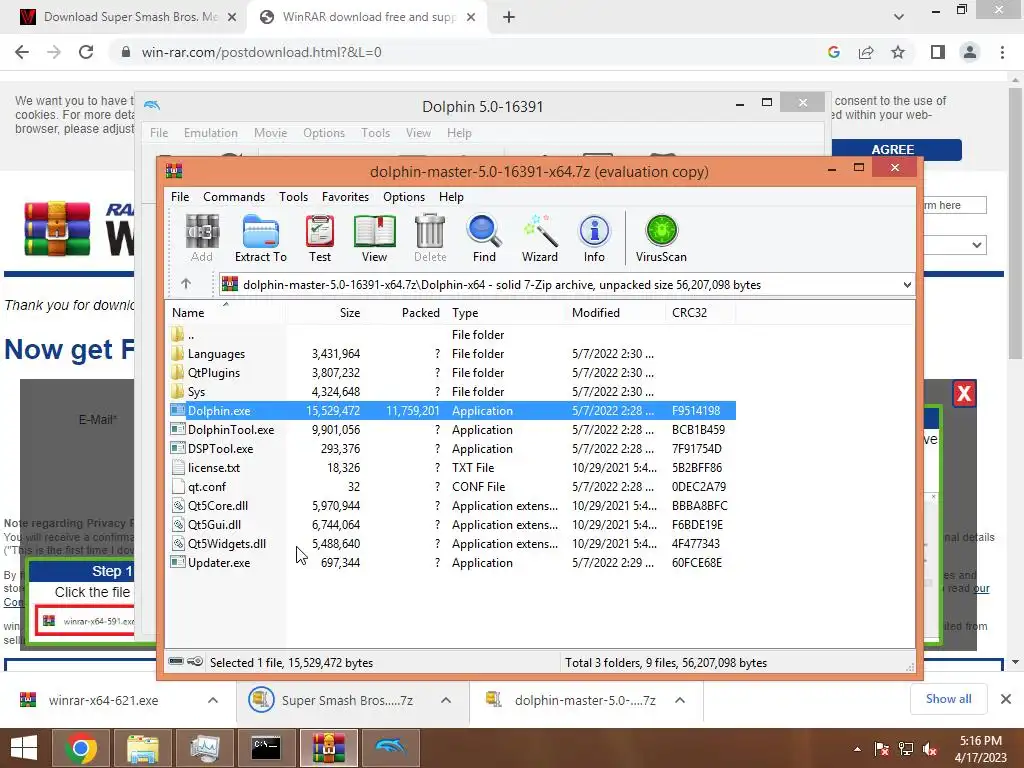Click the Chrome address bar URL
This screenshot has width=1024, height=768.
(261, 52)
